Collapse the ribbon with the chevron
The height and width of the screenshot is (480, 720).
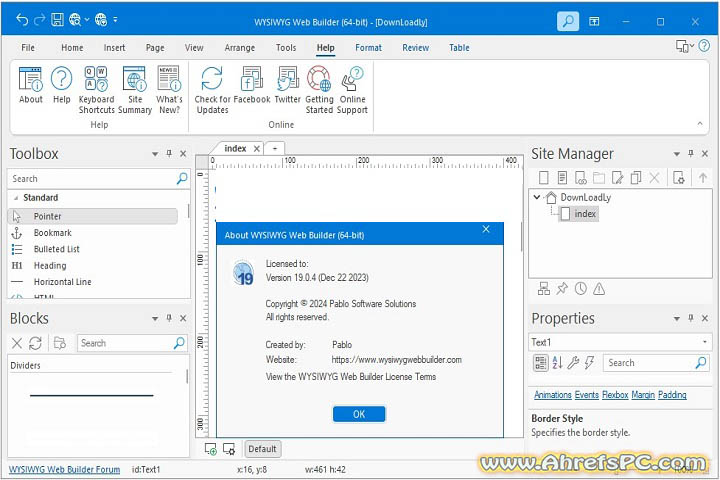700,123
